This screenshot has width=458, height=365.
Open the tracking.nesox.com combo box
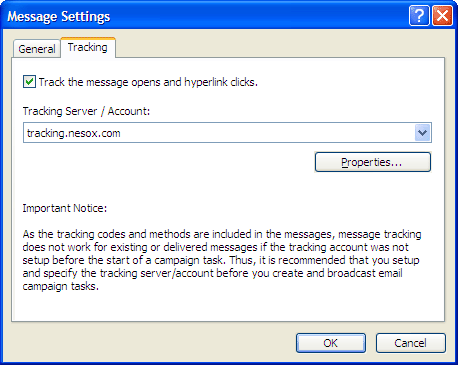click(227, 133)
